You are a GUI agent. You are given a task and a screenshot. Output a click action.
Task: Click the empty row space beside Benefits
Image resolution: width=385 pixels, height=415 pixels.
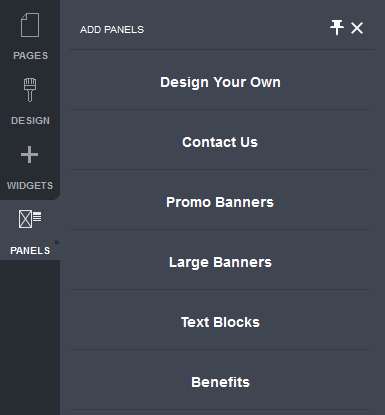(x=310, y=380)
